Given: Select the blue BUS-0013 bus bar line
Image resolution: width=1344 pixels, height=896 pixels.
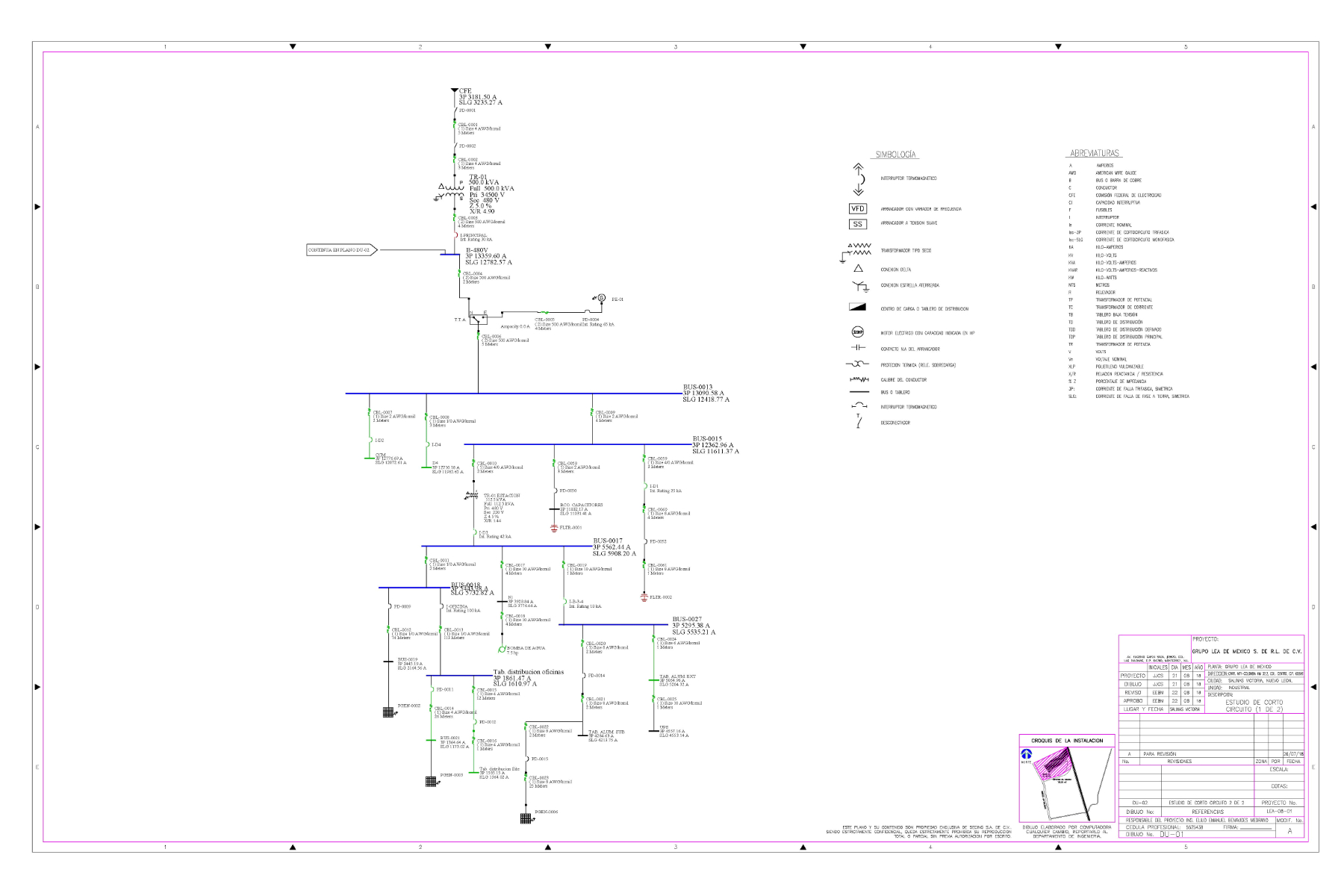Looking at the screenshot, I should tap(512, 393).
